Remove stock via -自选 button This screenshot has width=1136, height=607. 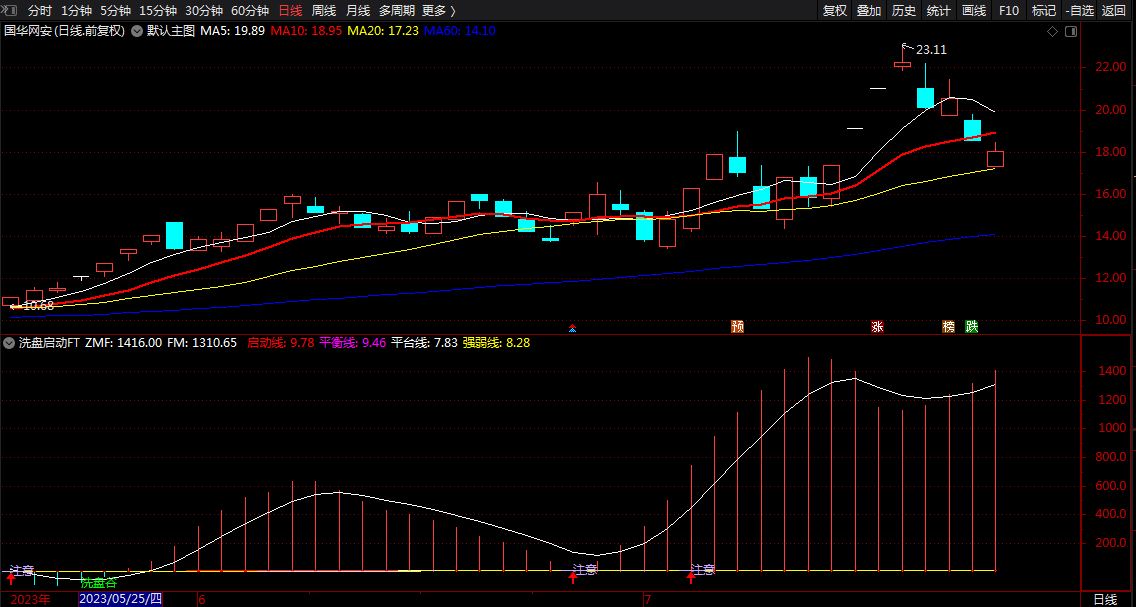click(x=1079, y=10)
